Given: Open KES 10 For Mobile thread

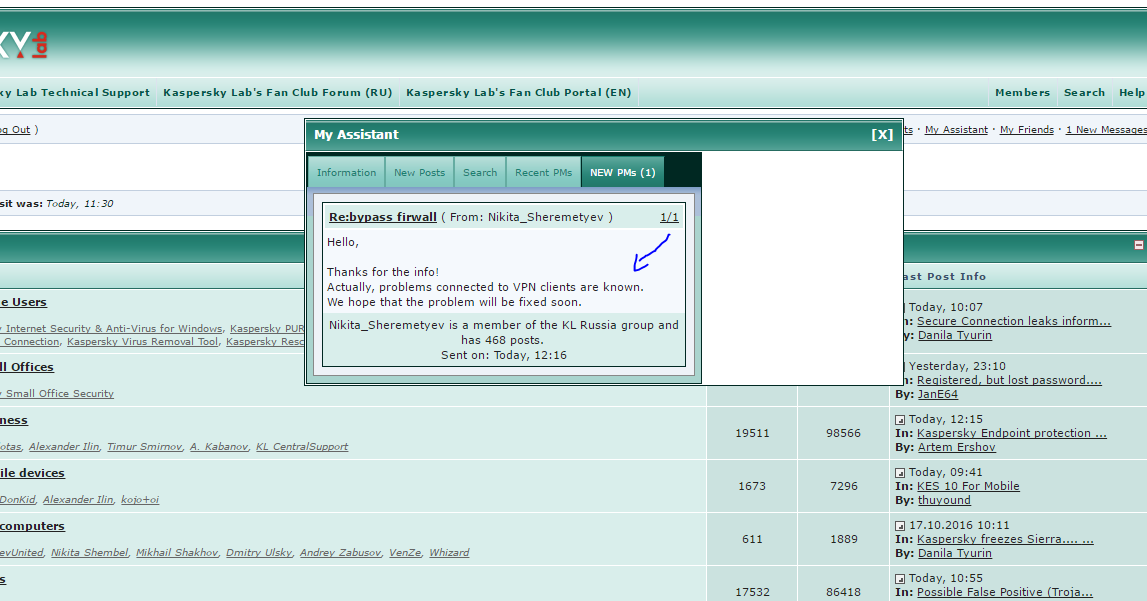Looking at the screenshot, I should point(968,486).
